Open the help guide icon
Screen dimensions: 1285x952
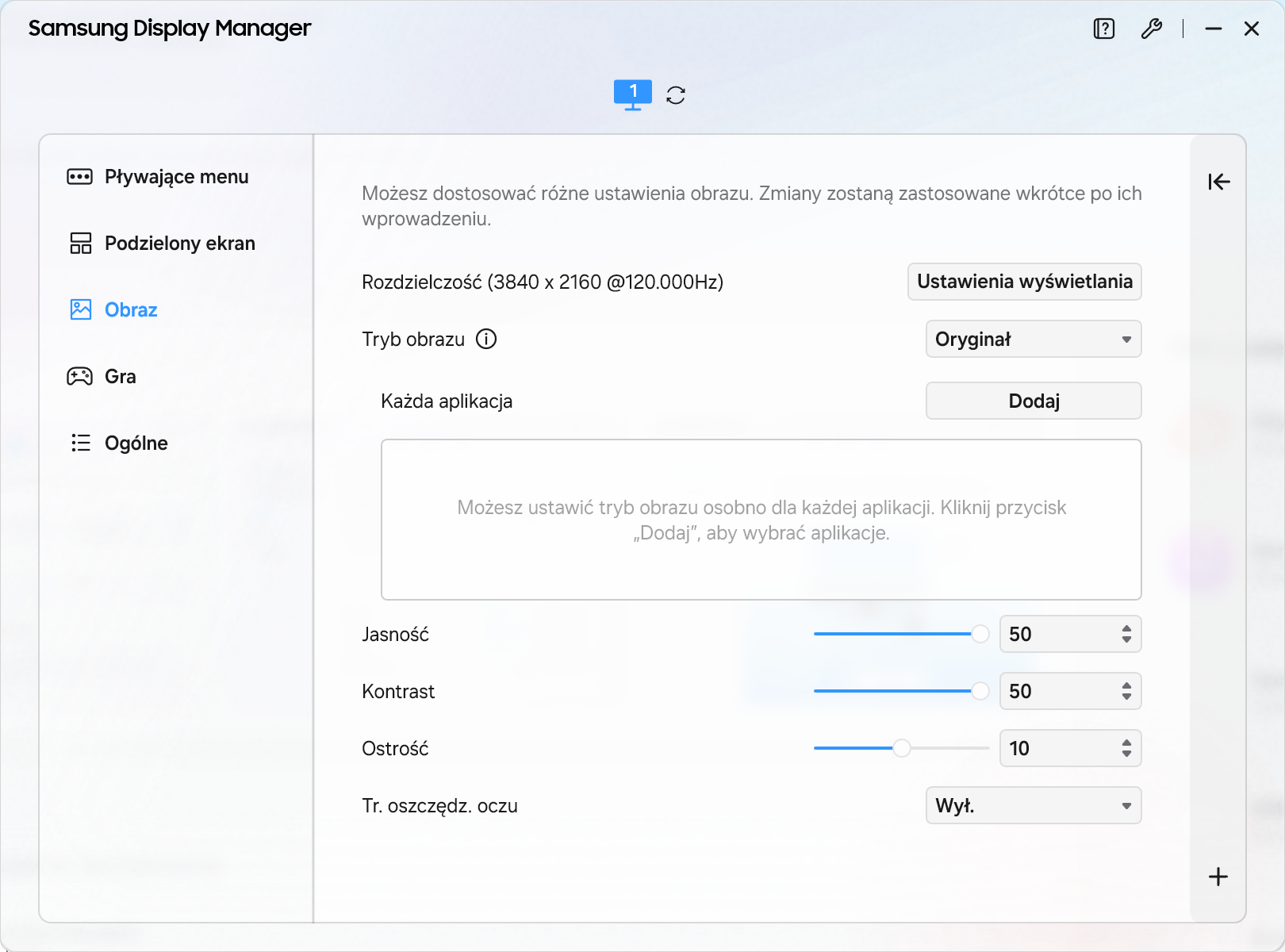[x=1103, y=29]
